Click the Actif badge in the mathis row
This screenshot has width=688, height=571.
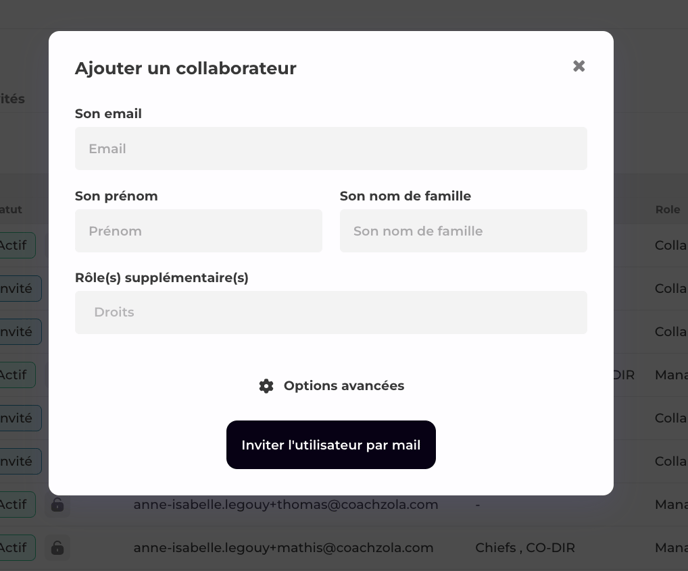[14, 548]
